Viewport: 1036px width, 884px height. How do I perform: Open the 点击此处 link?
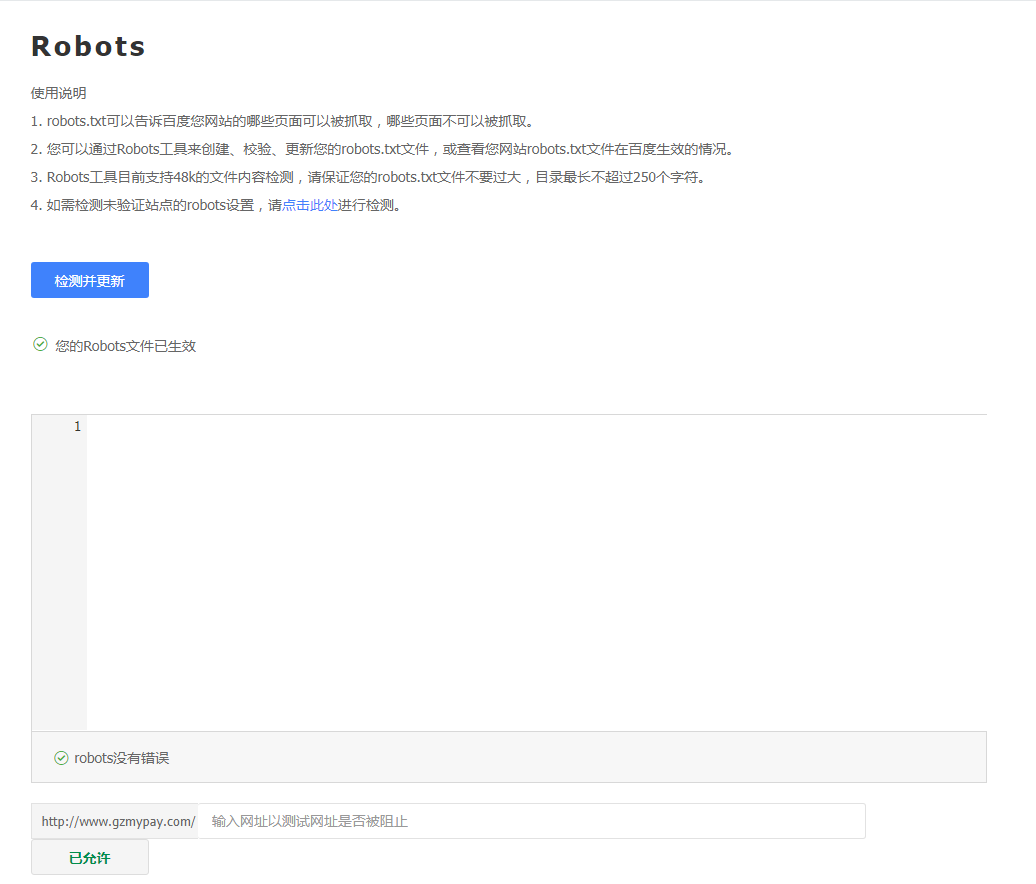click(x=310, y=206)
